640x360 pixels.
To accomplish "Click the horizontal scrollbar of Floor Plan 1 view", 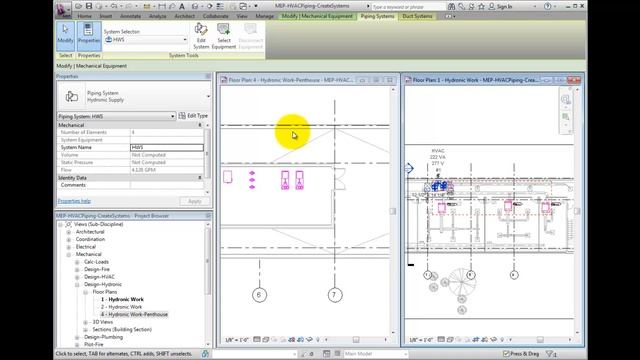I will pyautogui.click(x=540, y=340).
